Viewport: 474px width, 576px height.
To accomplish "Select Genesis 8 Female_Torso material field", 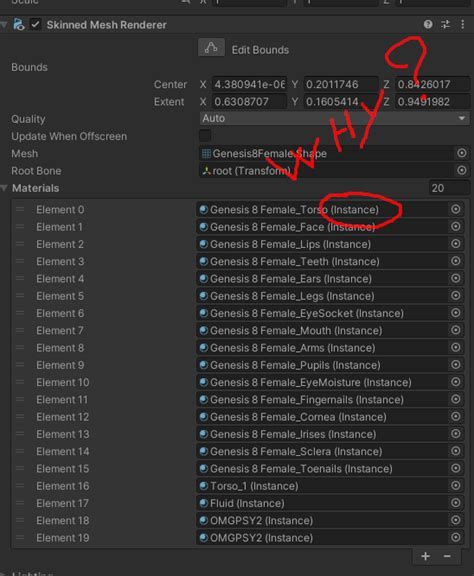I will (322, 209).
